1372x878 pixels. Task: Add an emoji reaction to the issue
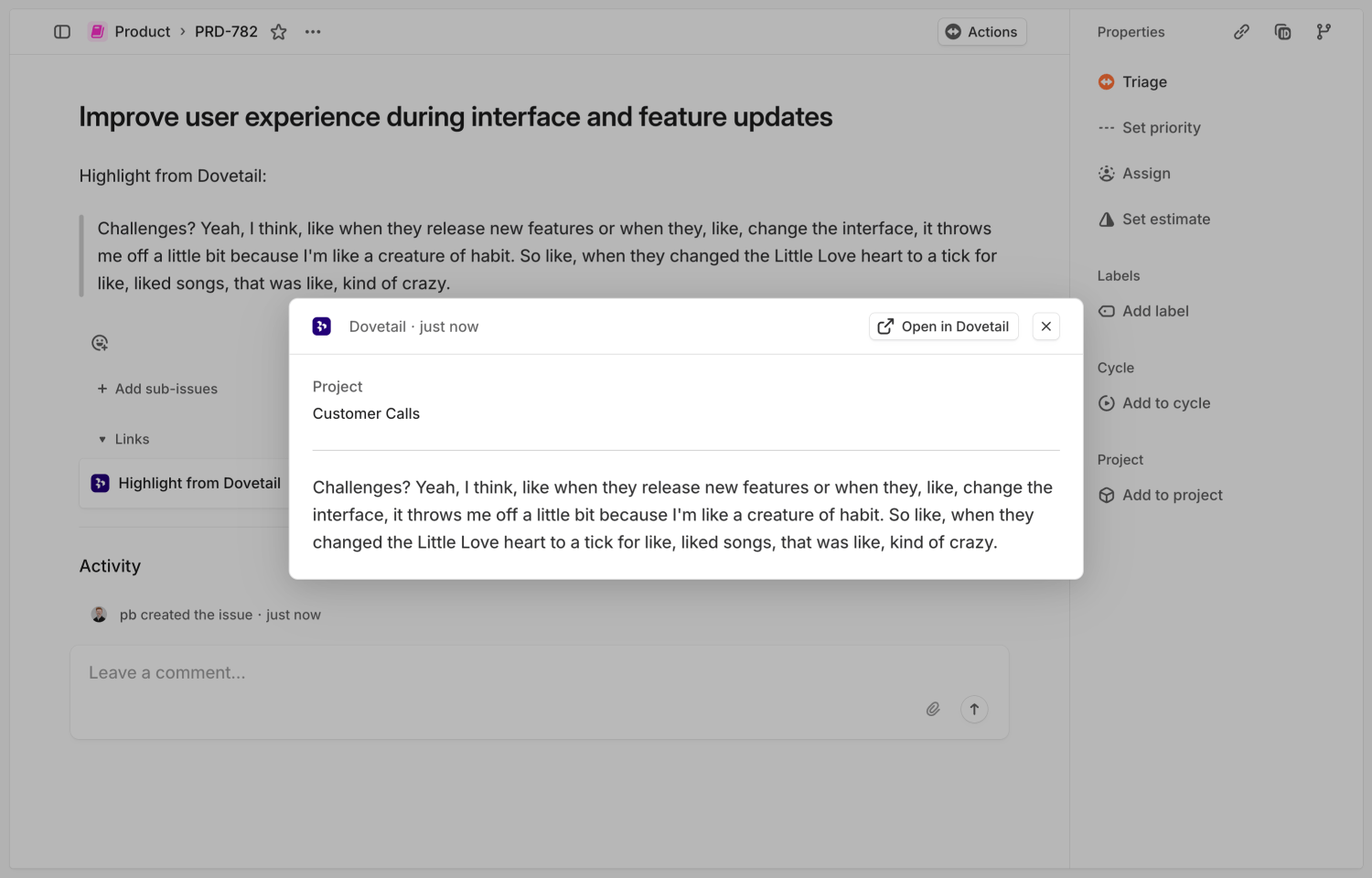pyautogui.click(x=100, y=343)
